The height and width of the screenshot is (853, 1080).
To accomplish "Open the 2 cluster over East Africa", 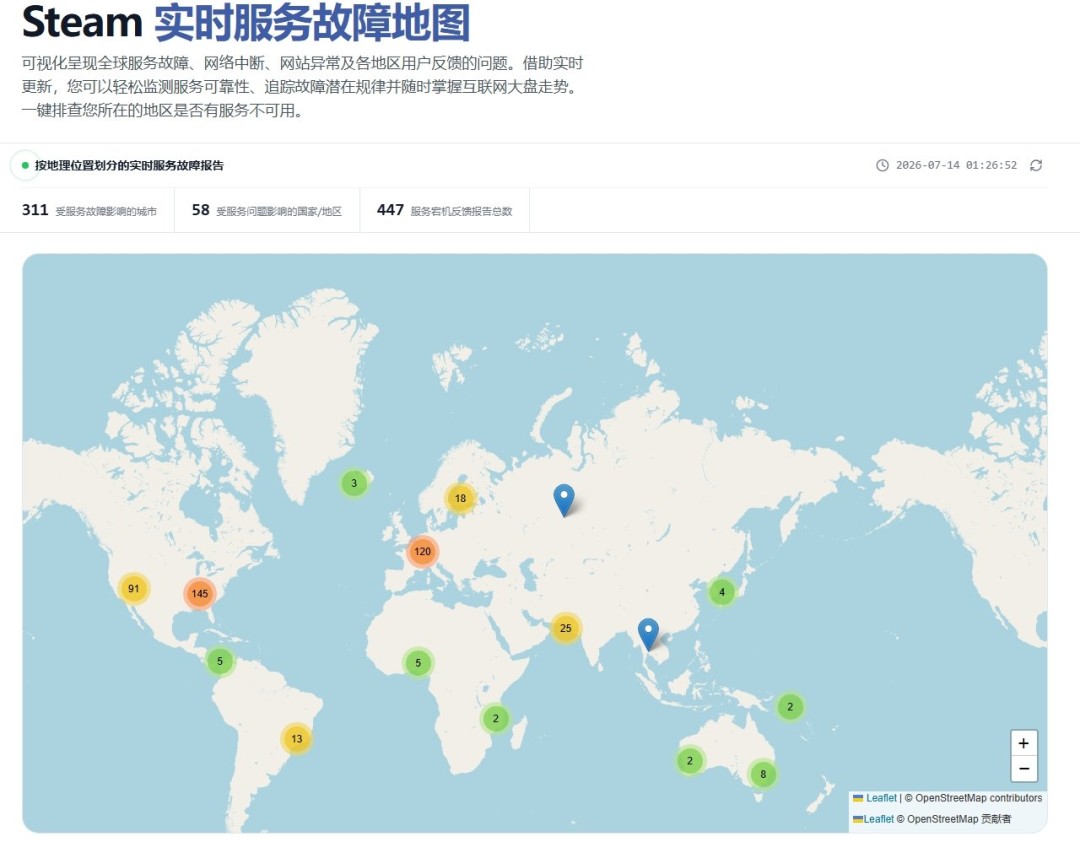I will tap(495, 719).
